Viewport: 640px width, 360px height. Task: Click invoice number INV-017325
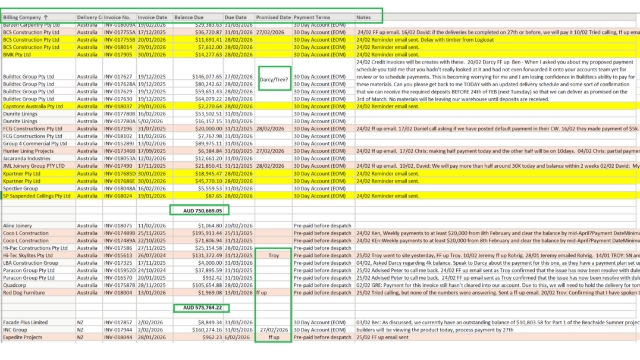[119, 263]
